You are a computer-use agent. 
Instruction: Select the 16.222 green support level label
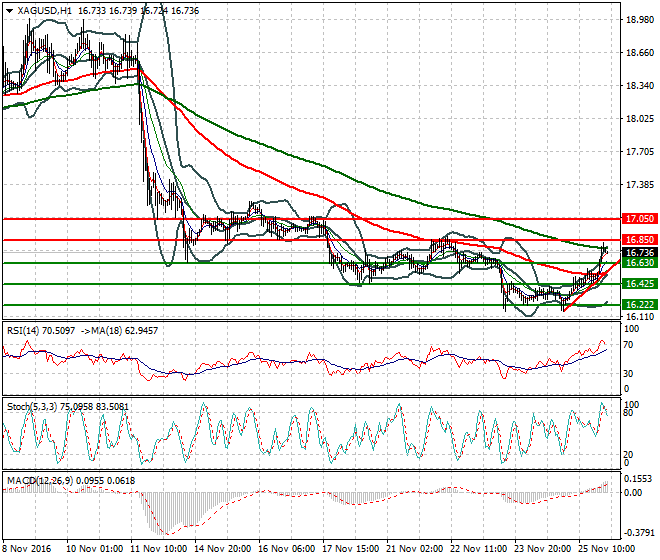click(640, 304)
